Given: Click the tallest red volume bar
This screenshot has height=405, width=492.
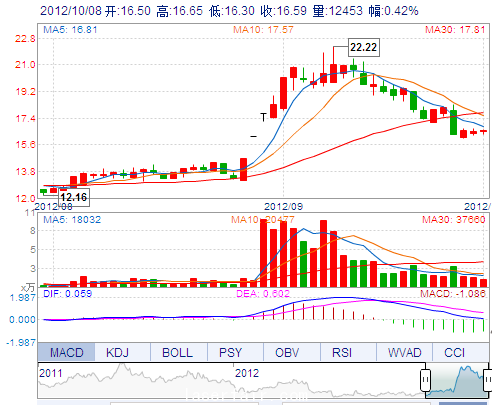Looking at the screenshot, I should [263, 253].
